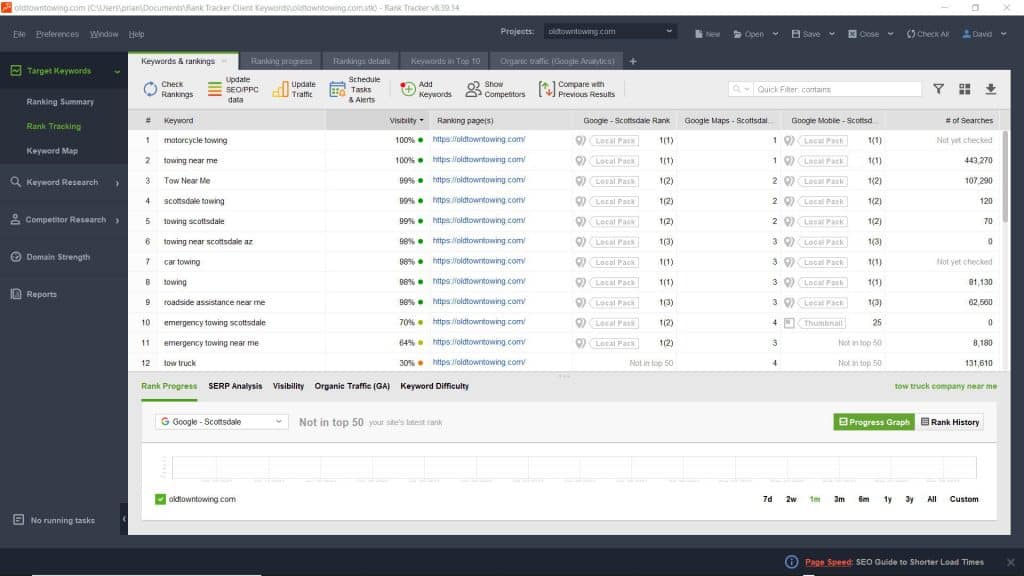Expand the Close button dropdown arrow
The width and height of the screenshot is (1024, 576).
coord(890,34)
